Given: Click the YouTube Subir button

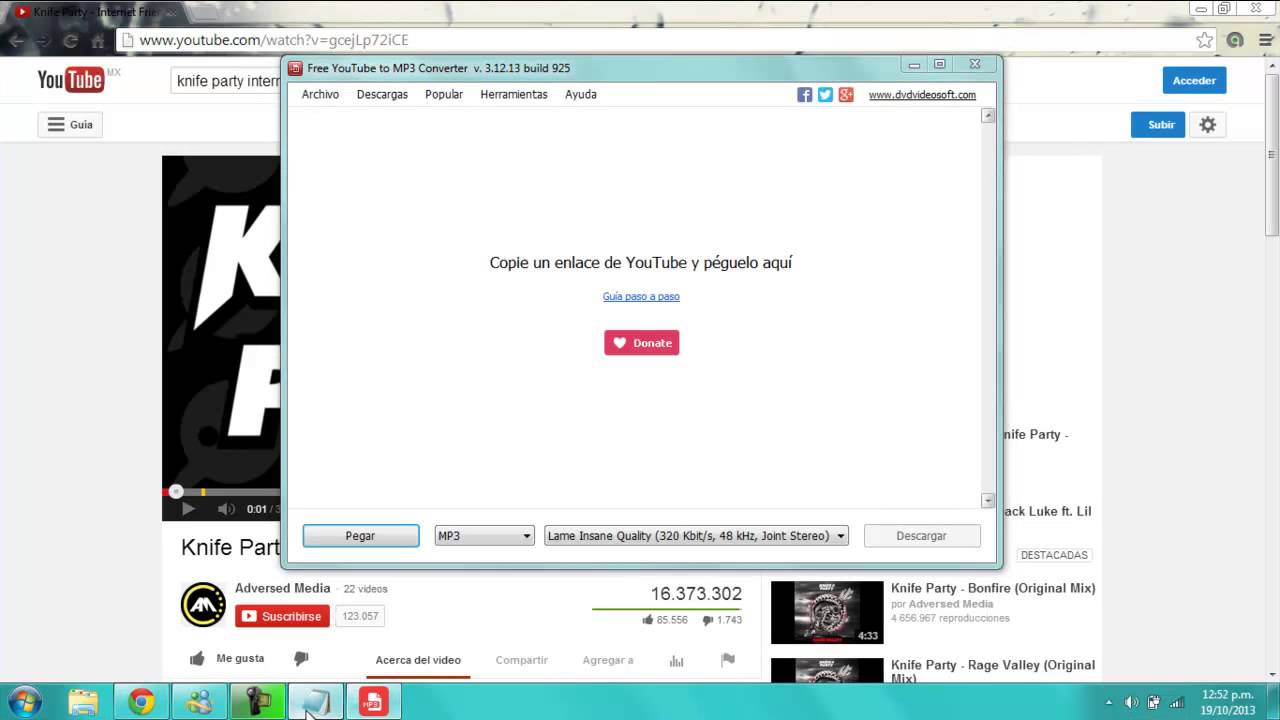Looking at the screenshot, I should click(1158, 125).
